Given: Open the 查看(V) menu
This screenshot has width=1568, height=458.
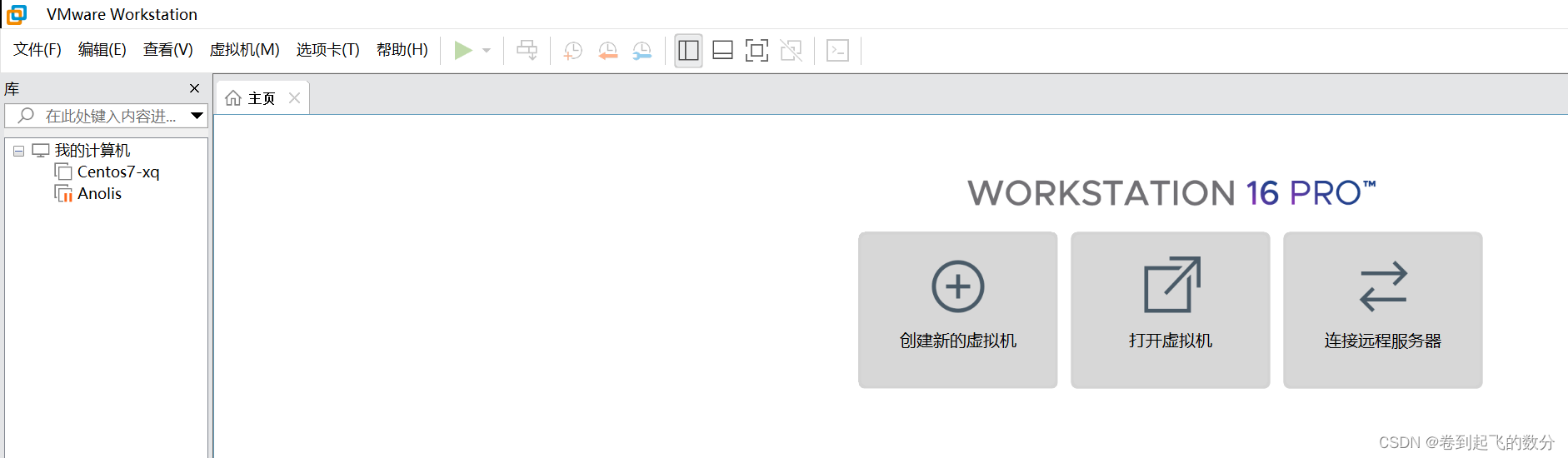Looking at the screenshot, I should pyautogui.click(x=168, y=50).
